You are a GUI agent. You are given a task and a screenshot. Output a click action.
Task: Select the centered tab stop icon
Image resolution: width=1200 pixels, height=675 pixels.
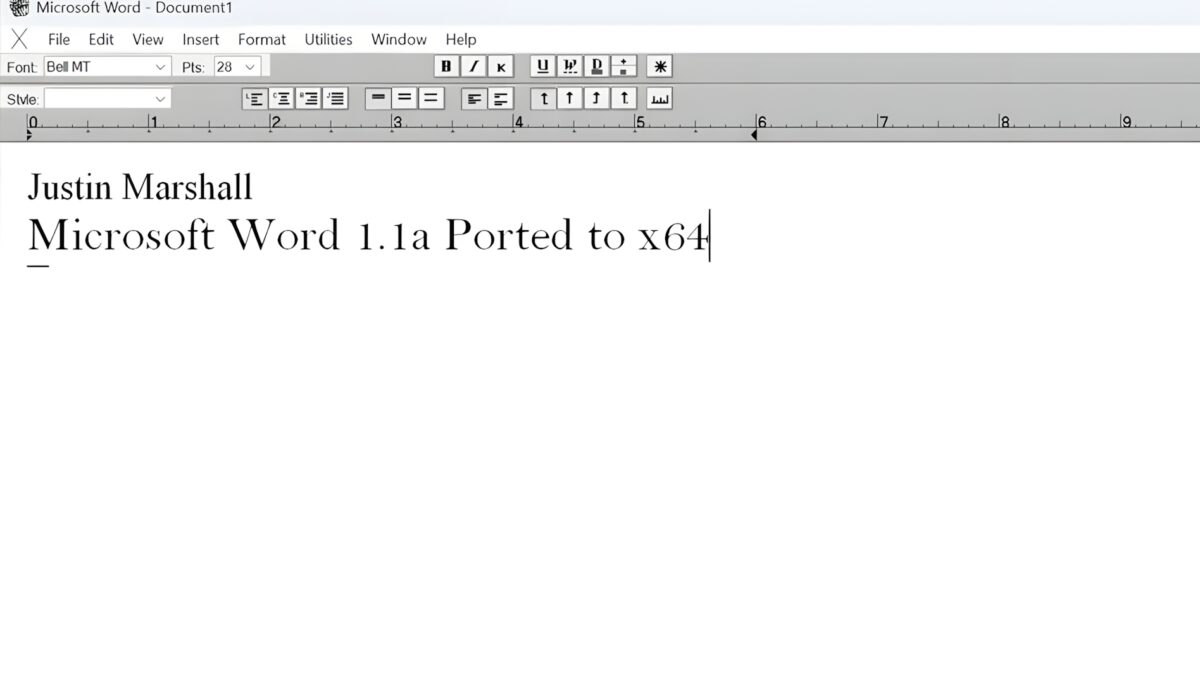(570, 98)
